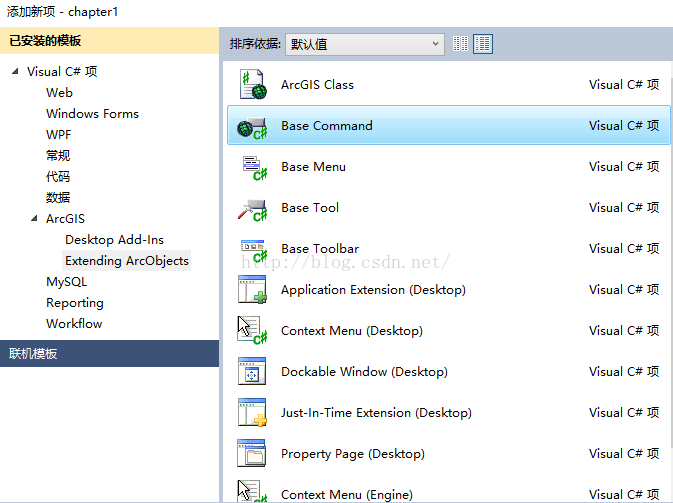Select the Windows Forms category
The width and height of the screenshot is (673, 503).
[x=92, y=114]
